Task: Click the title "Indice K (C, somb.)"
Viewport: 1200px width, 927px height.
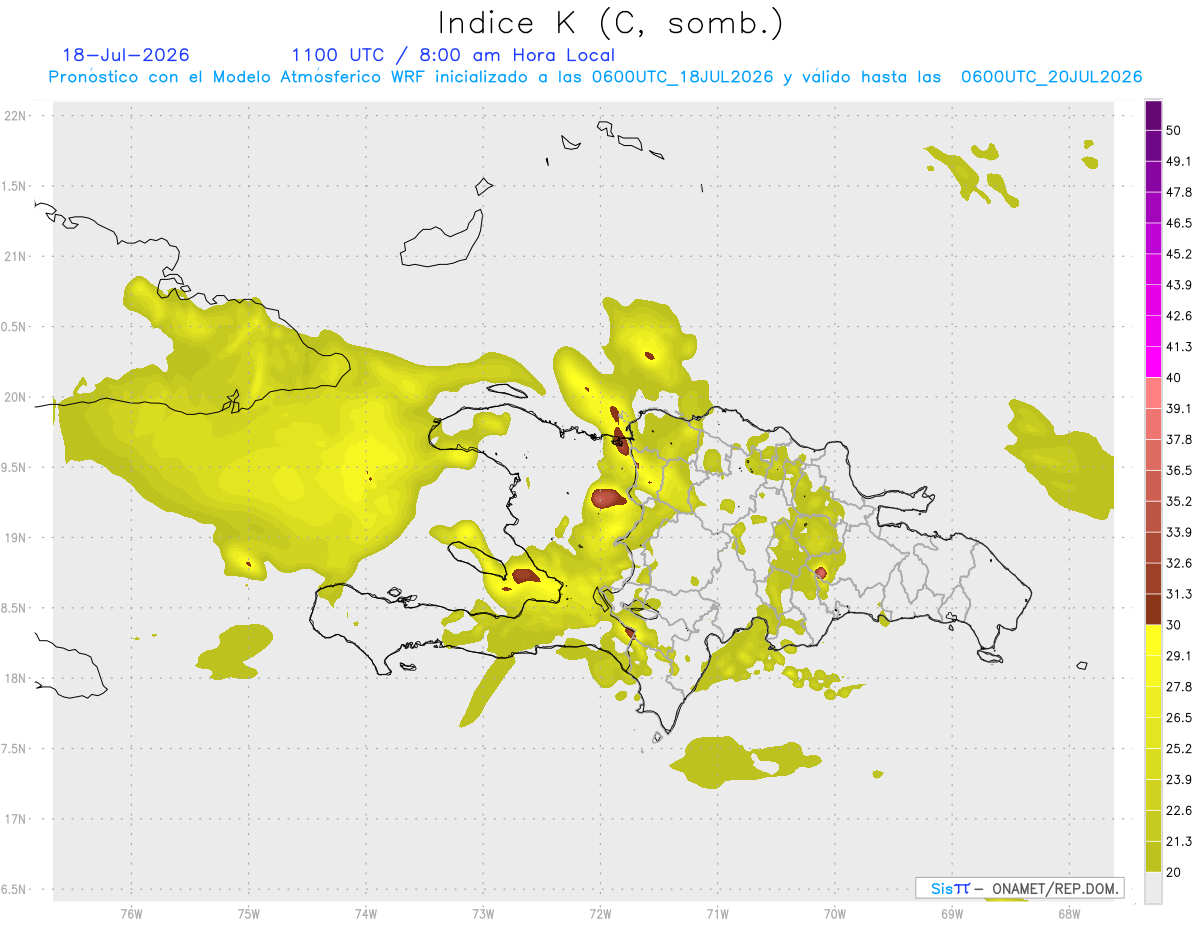Action: [611, 22]
